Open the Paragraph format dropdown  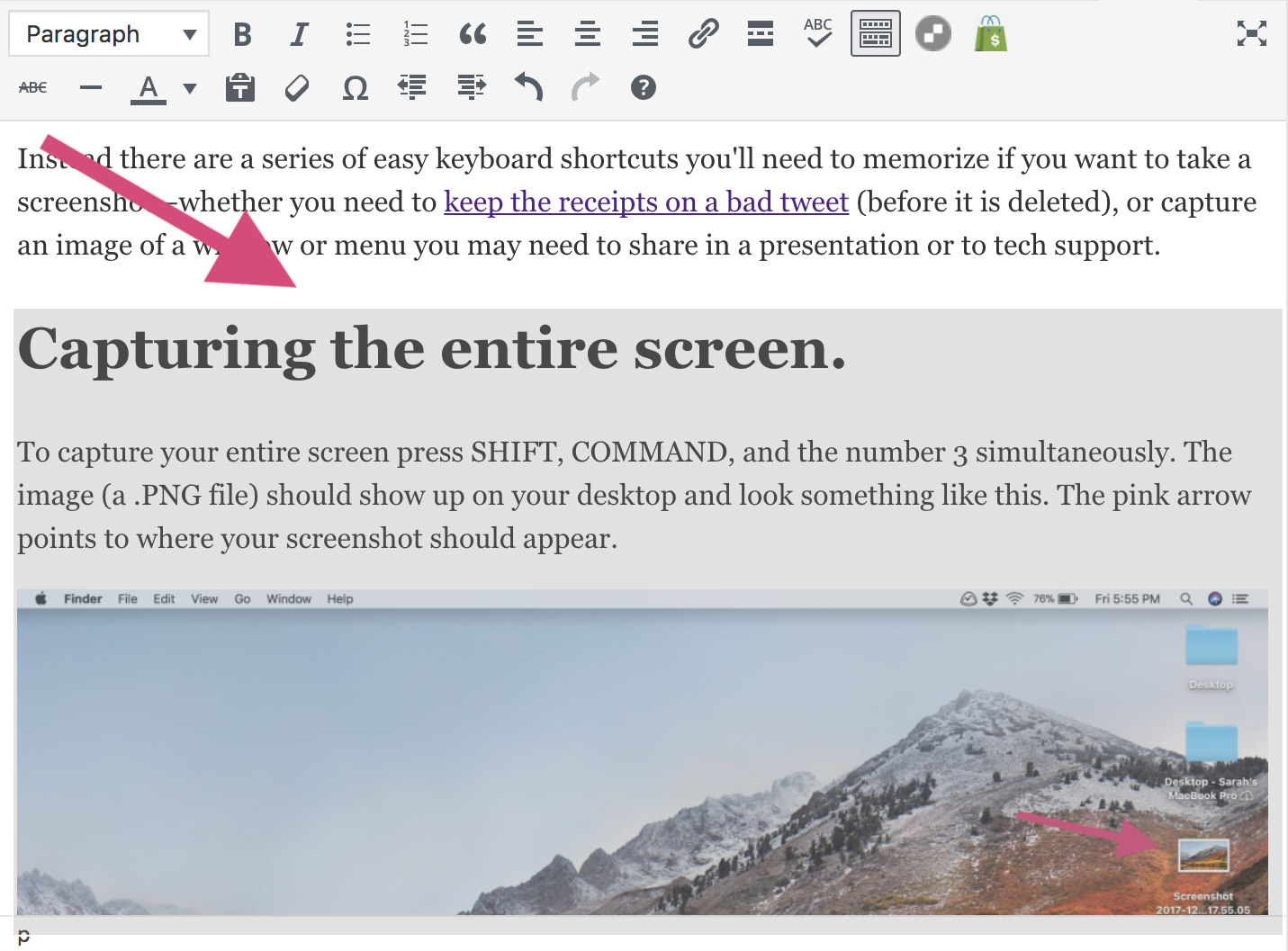point(109,35)
